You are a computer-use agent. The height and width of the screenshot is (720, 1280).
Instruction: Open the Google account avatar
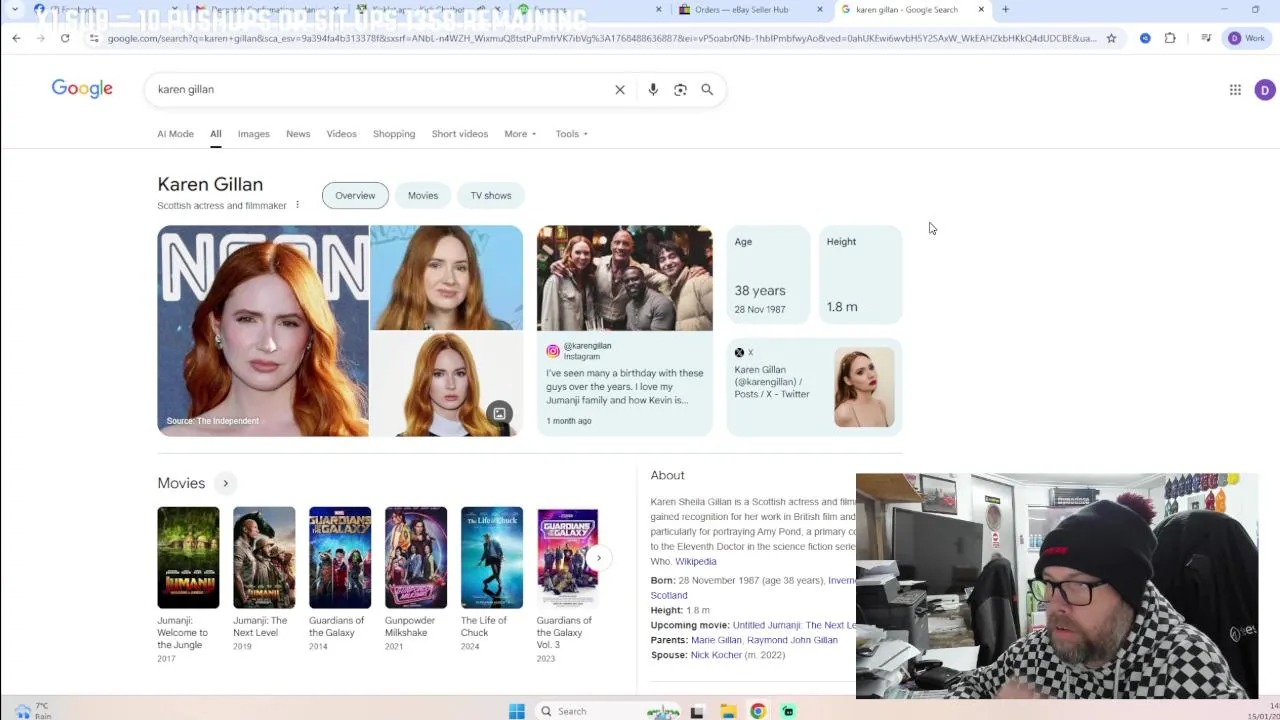coord(1265,90)
